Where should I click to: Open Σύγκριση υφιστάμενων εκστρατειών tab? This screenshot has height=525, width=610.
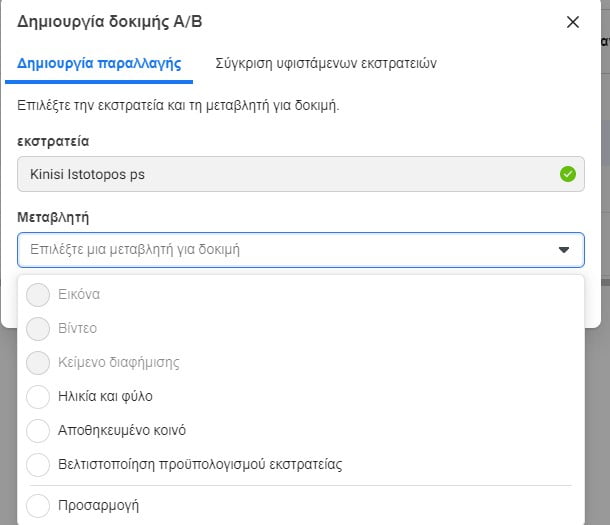pyautogui.click(x=326, y=63)
